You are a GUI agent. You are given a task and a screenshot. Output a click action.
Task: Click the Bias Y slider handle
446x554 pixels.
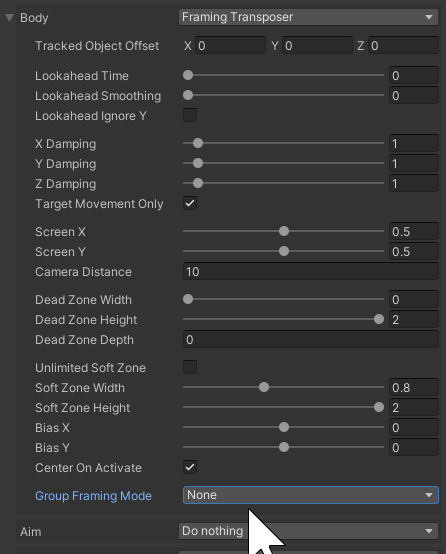(284, 447)
